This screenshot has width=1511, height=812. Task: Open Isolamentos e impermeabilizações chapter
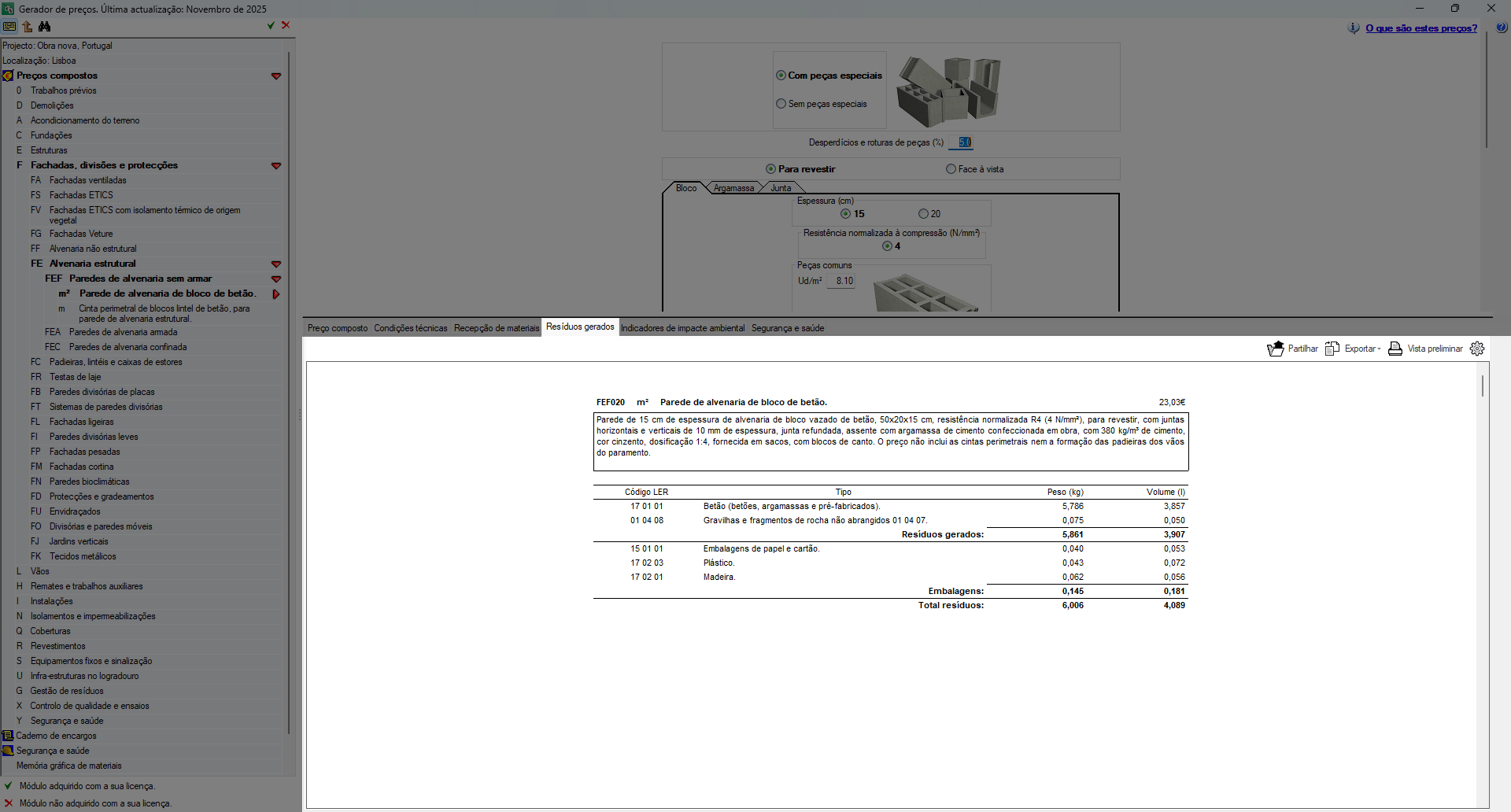coord(92,616)
